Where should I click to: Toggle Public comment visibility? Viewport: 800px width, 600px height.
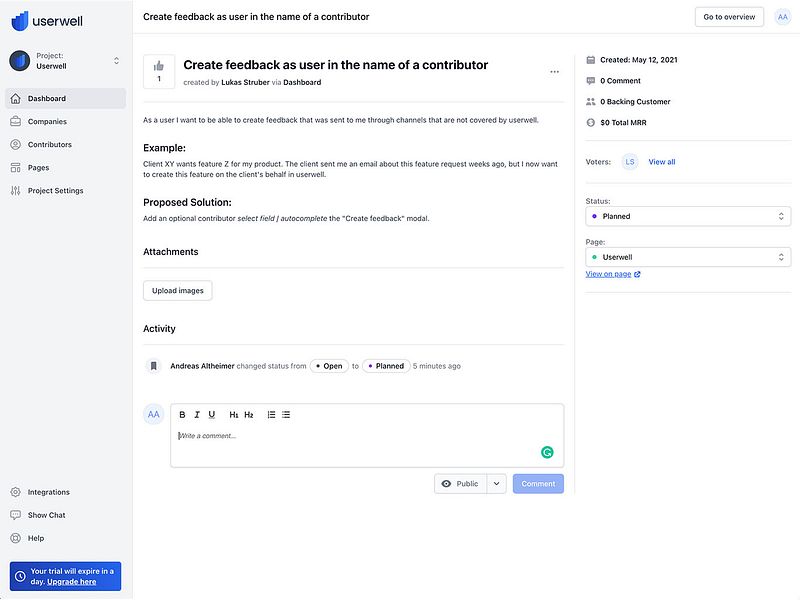tap(460, 484)
